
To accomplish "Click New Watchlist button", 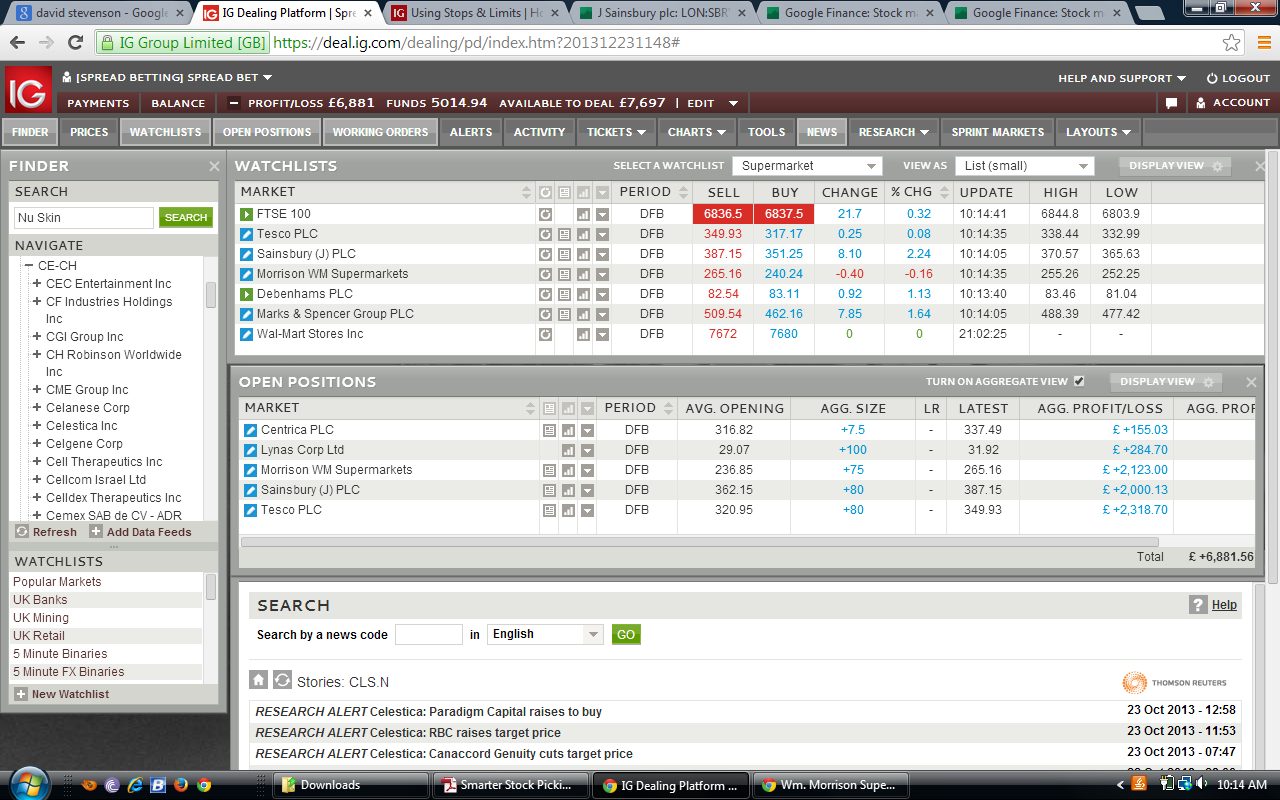I will click(62, 694).
